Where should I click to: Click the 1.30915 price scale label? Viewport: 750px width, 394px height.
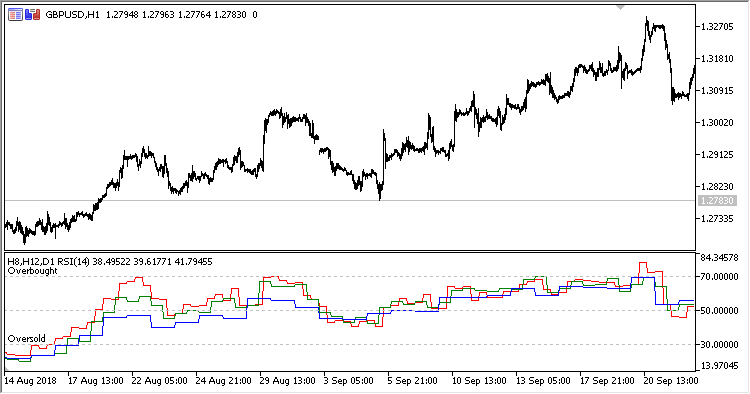(717, 91)
